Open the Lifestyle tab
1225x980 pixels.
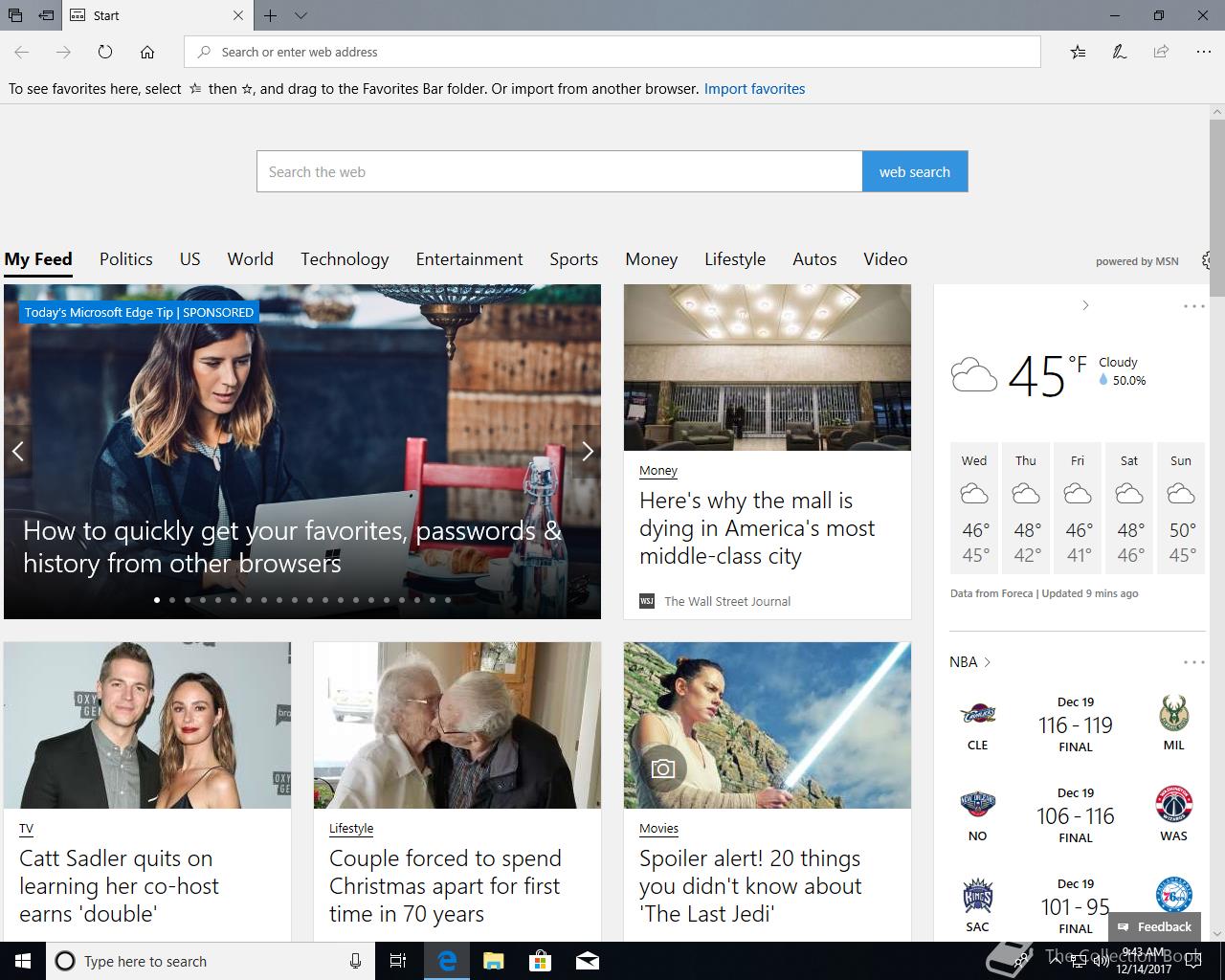point(735,259)
